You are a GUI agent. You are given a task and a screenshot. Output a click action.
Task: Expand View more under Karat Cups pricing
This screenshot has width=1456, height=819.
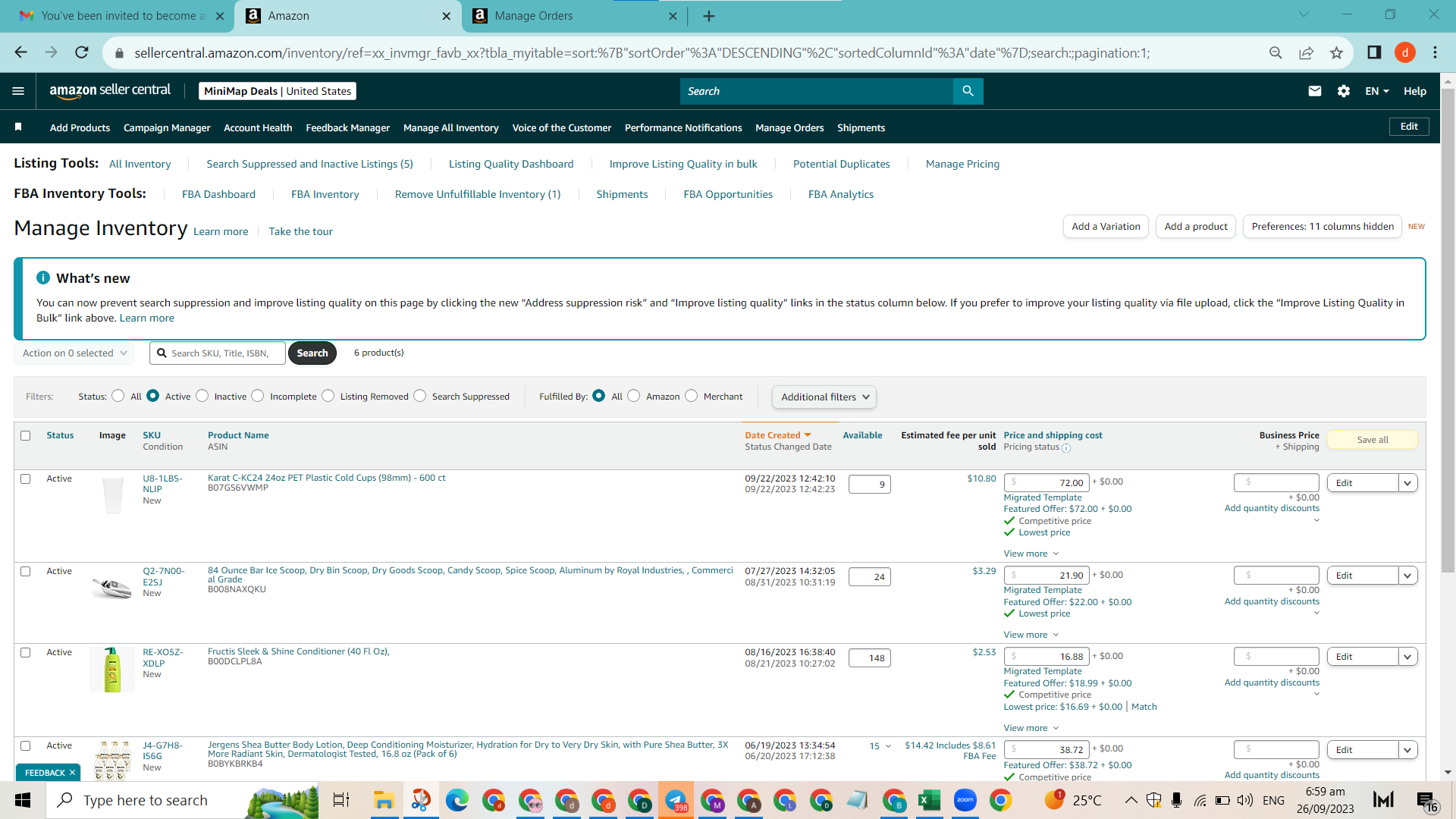1031,554
